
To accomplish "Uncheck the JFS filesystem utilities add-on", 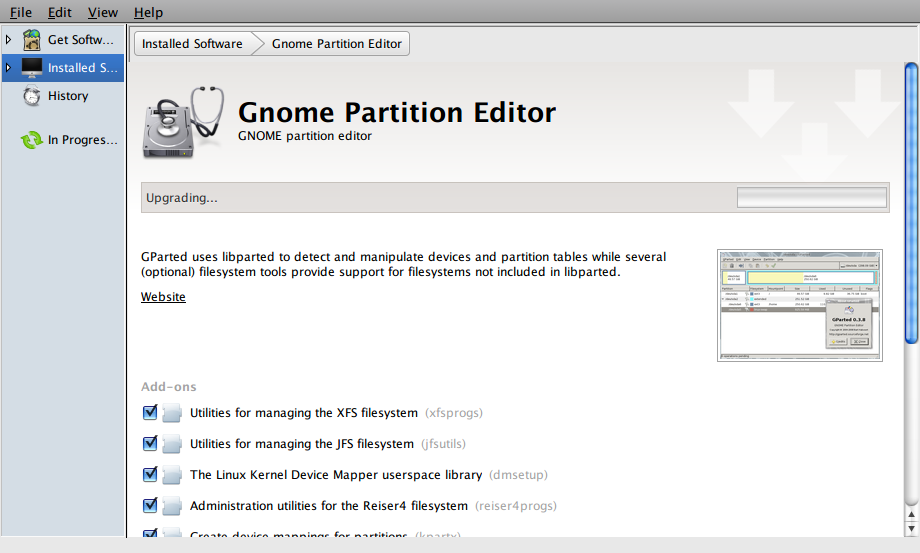I will (150, 443).
